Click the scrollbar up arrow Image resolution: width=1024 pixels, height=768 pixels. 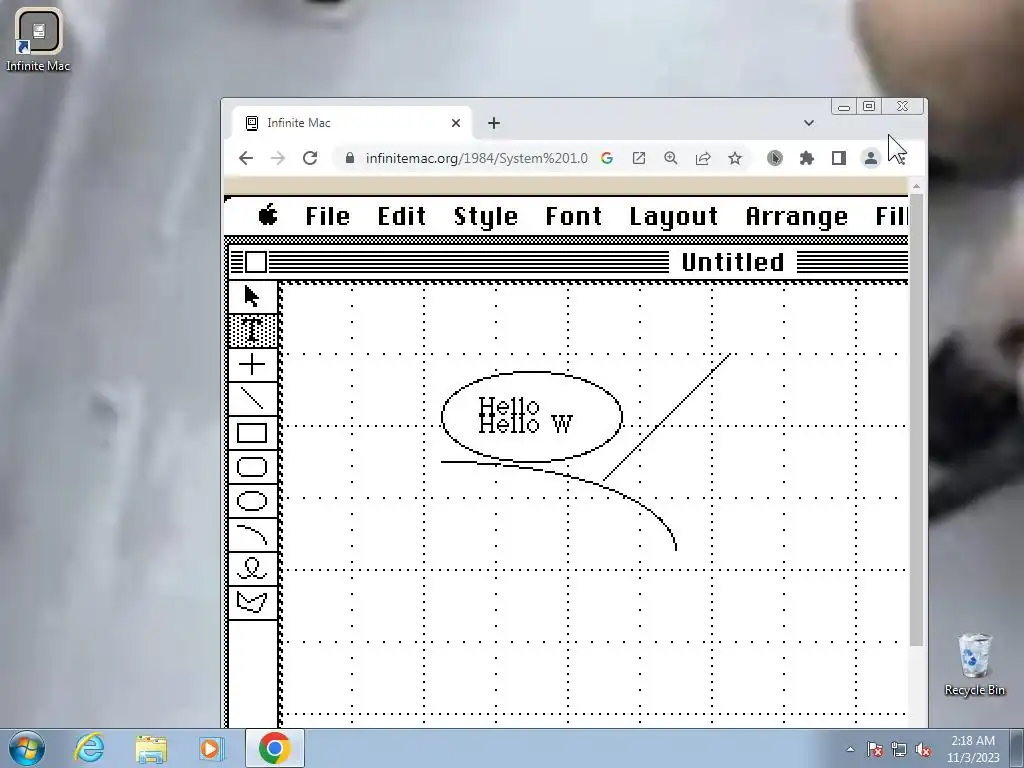tap(916, 186)
